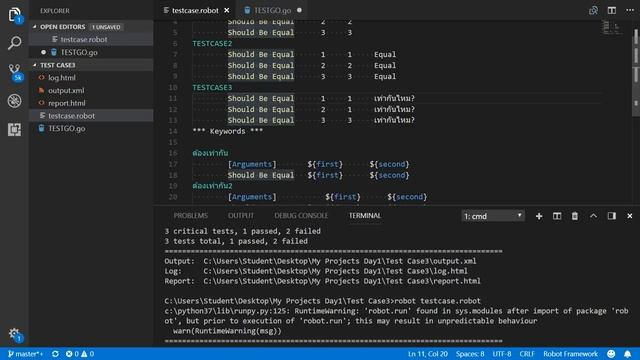Maximize the panel with up chevron
This screenshot has width=640, height=360.
tap(593, 216)
